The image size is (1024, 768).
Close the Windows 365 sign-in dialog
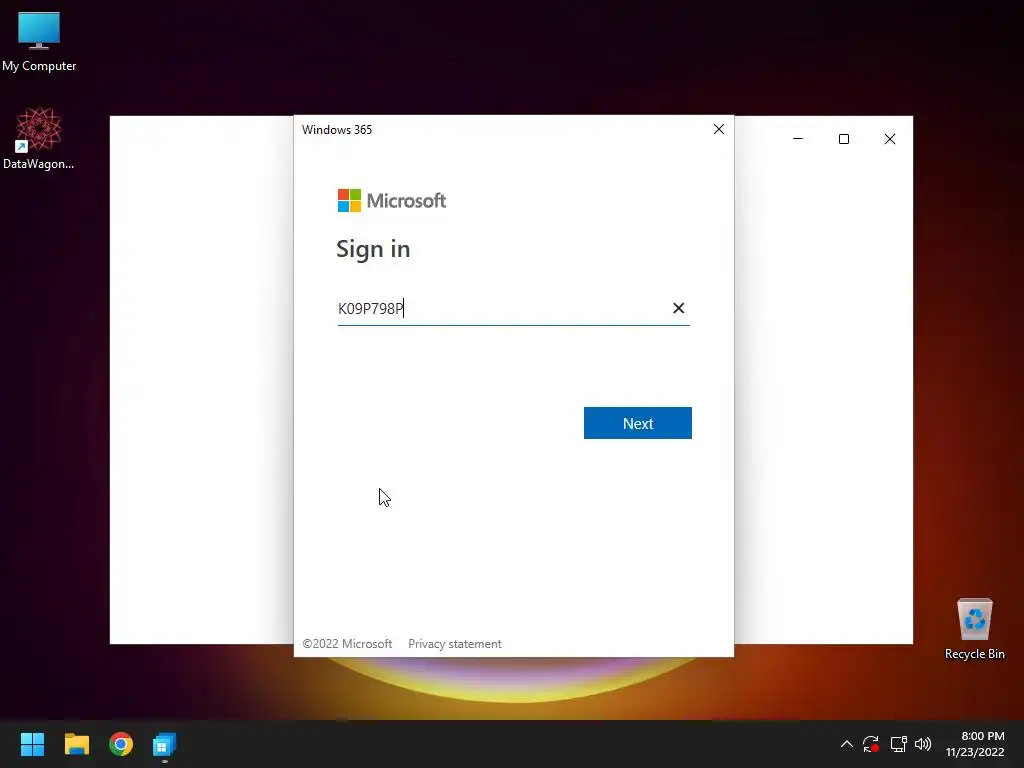click(719, 129)
